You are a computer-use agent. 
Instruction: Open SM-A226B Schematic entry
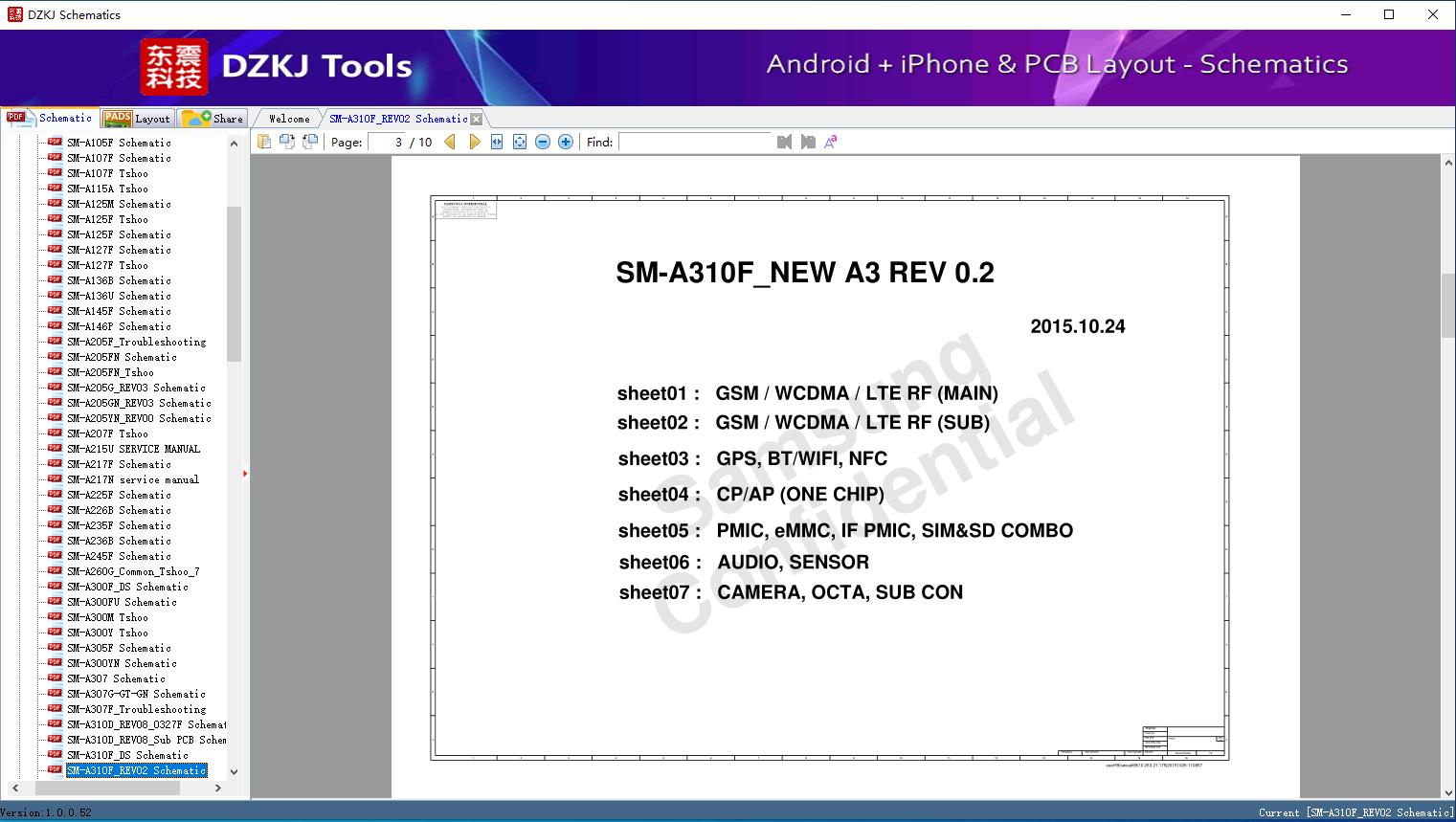[x=119, y=510]
